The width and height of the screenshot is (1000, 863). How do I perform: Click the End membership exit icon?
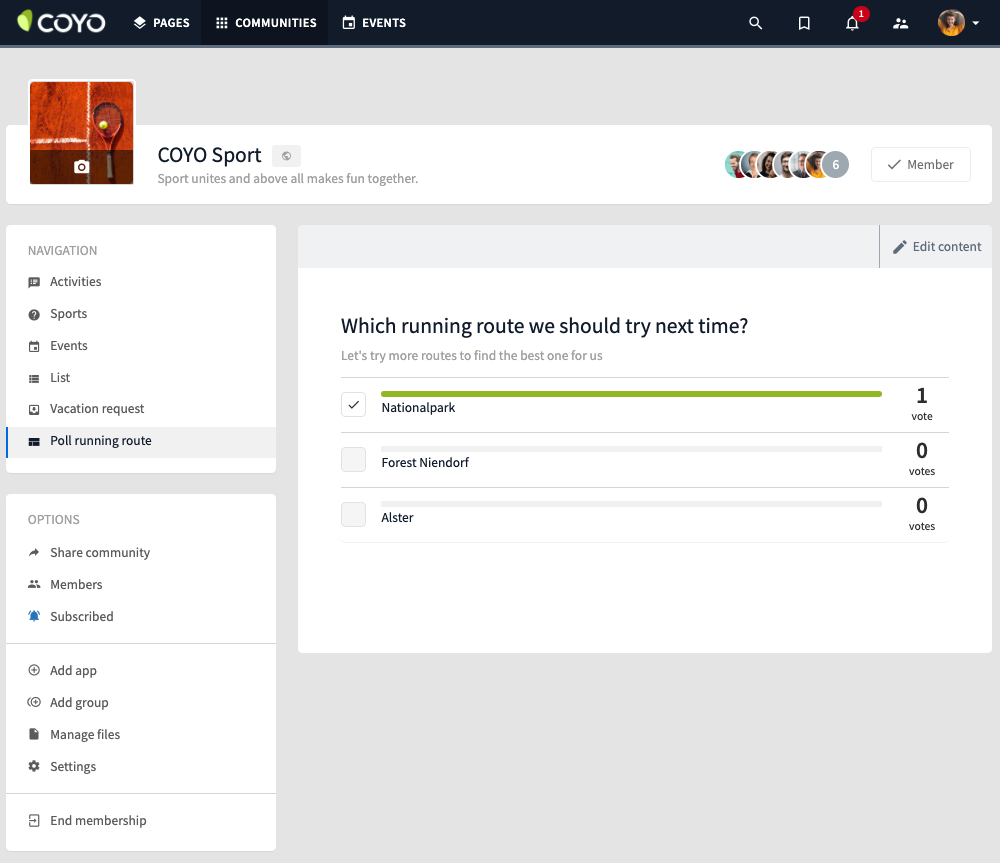pyautogui.click(x=34, y=820)
